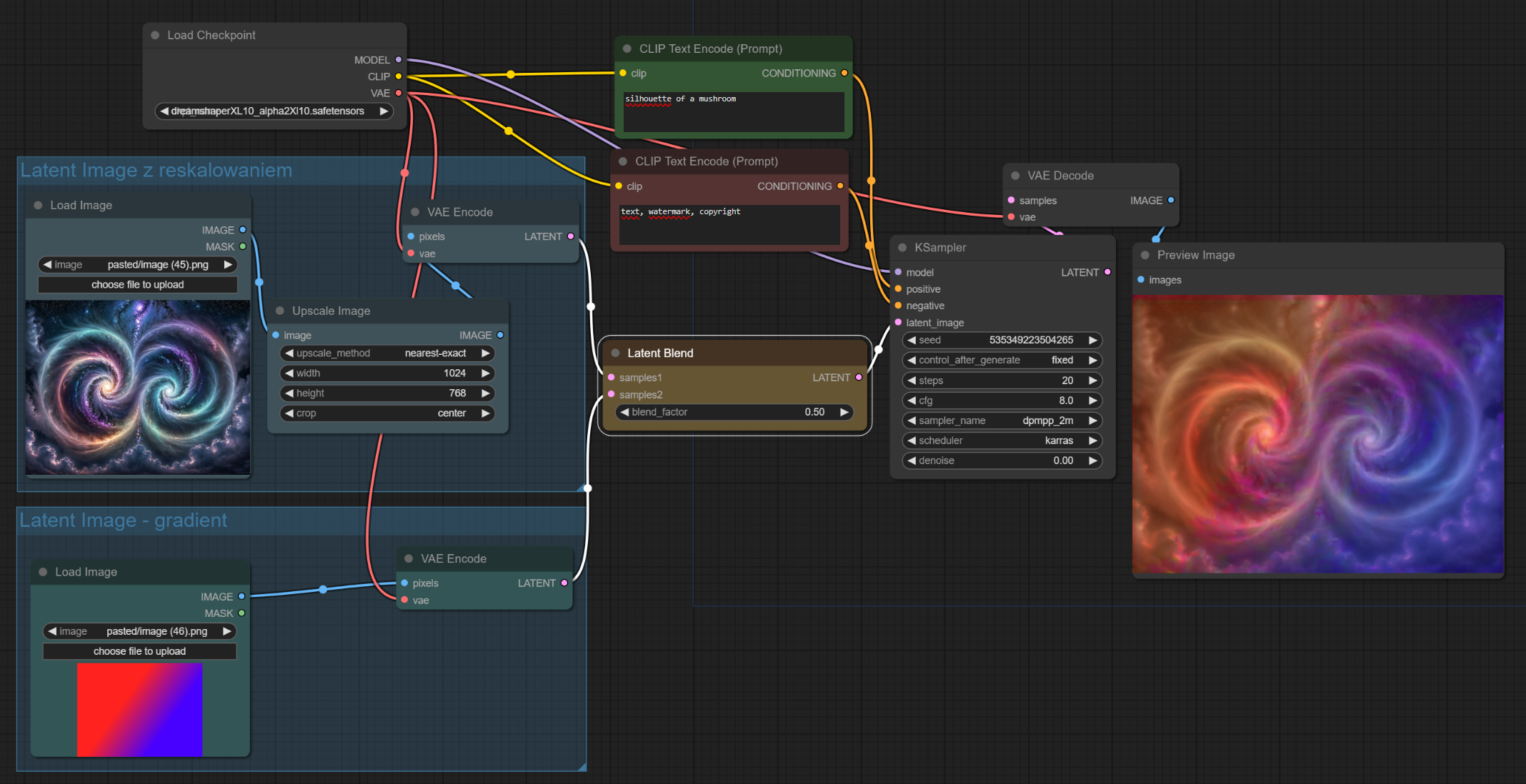This screenshot has height=784, width=1526.
Task: Increase KSampler steps with right arrow
Action: coord(1092,381)
